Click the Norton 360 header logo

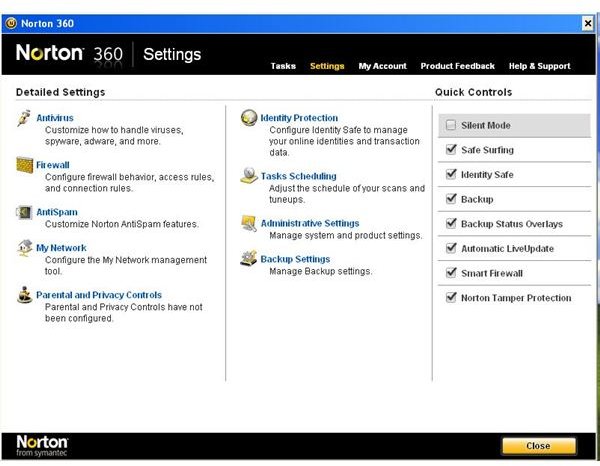point(69,54)
